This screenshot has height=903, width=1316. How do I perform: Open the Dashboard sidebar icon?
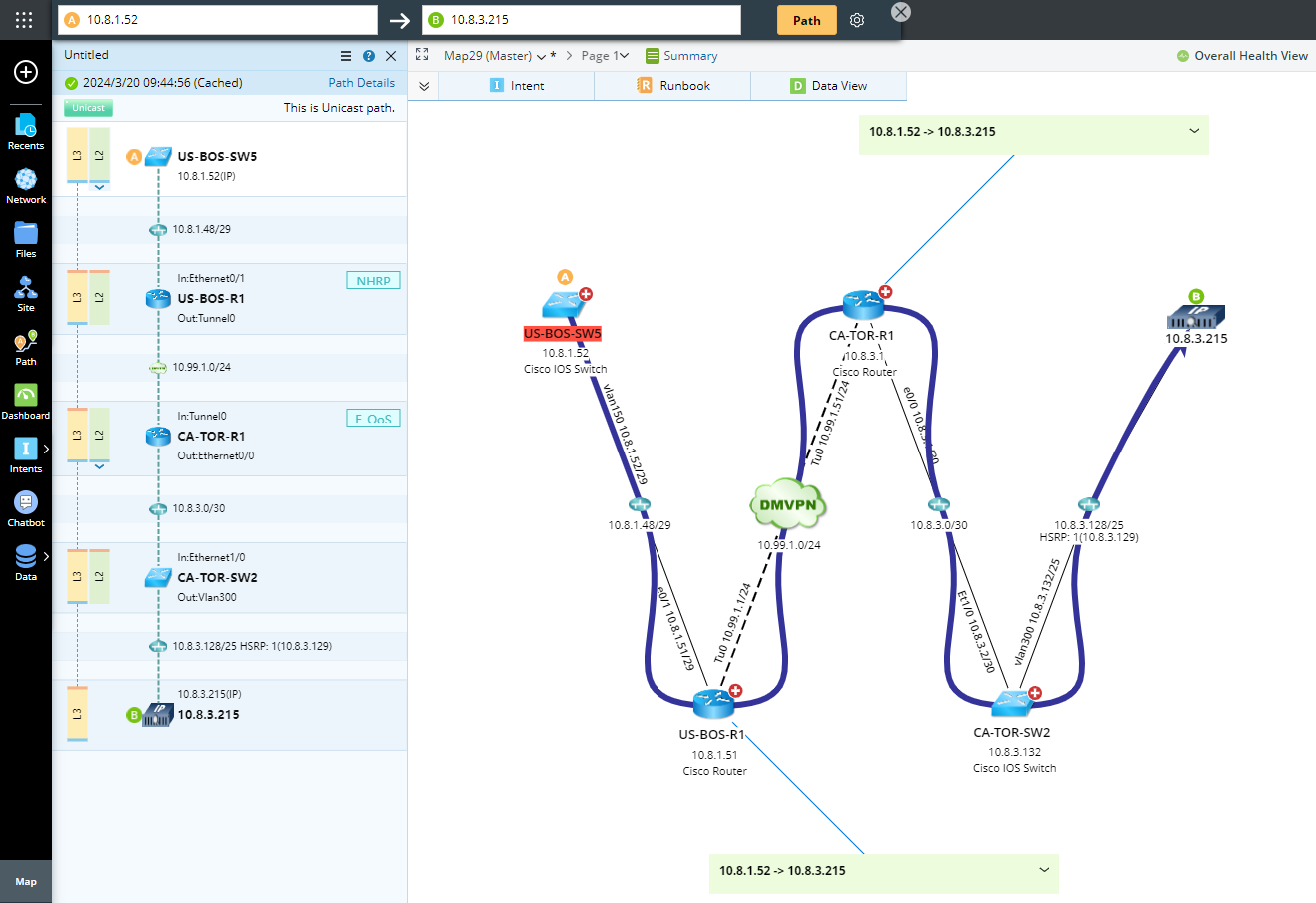tap(26, 401)
